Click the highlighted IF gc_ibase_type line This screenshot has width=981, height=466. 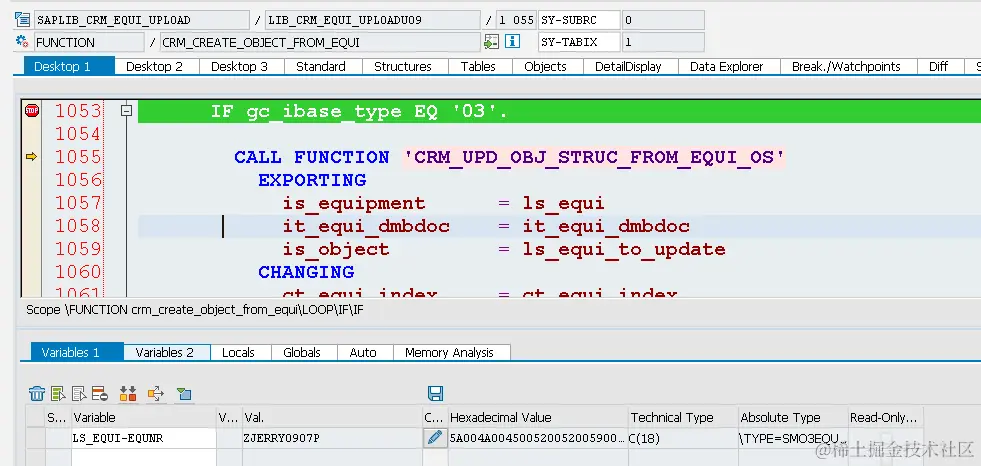pyautogui.click(x=559, y=111)
